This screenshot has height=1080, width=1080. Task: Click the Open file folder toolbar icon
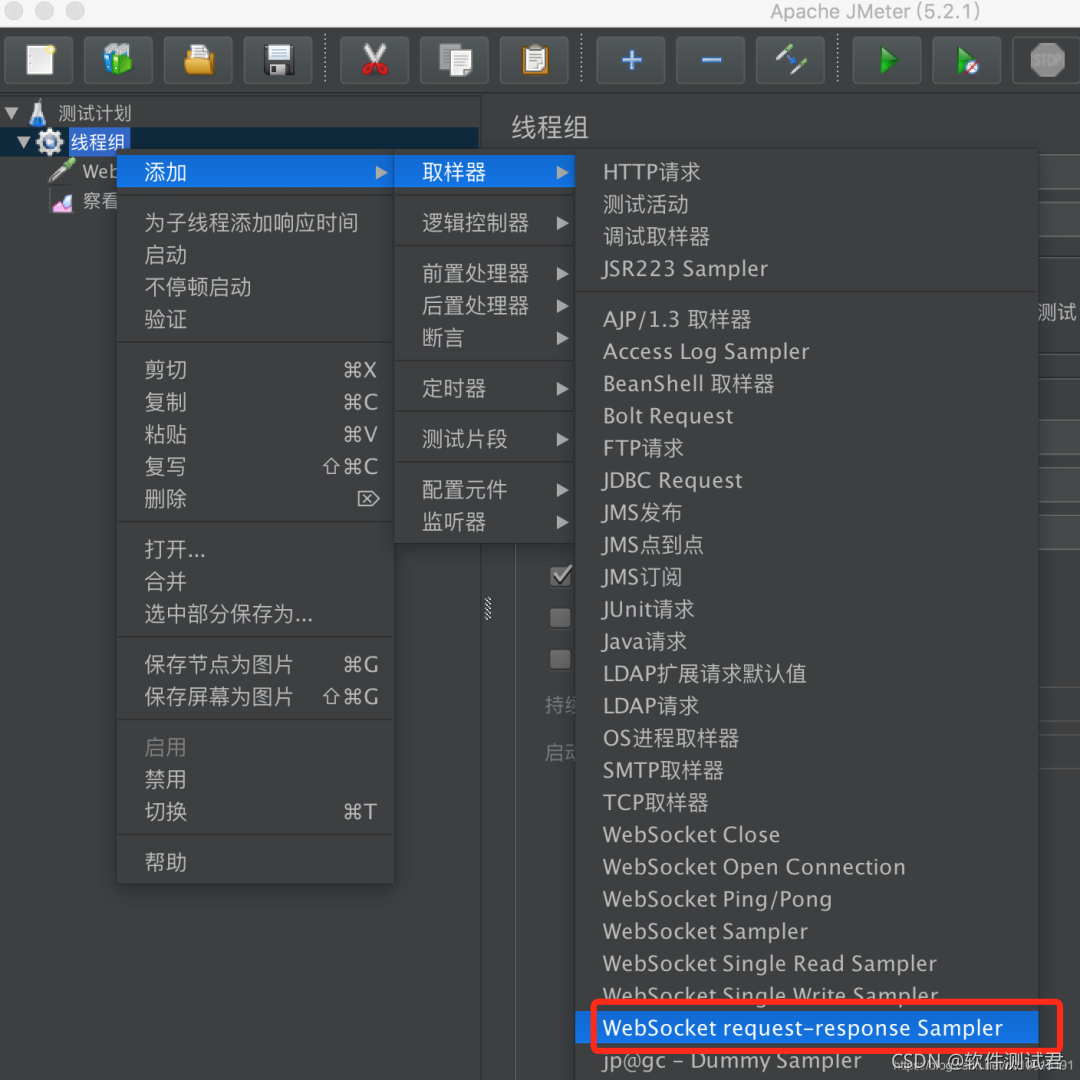pos(198,60)
